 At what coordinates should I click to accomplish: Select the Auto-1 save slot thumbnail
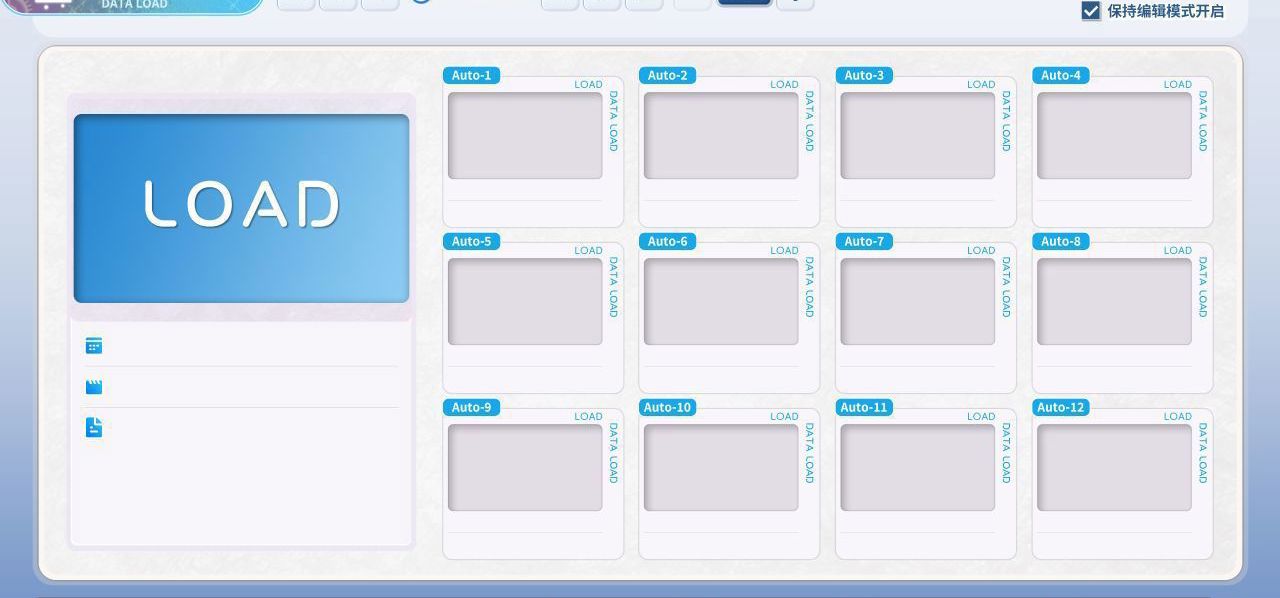pyautogui.click(x=525, y=136)
